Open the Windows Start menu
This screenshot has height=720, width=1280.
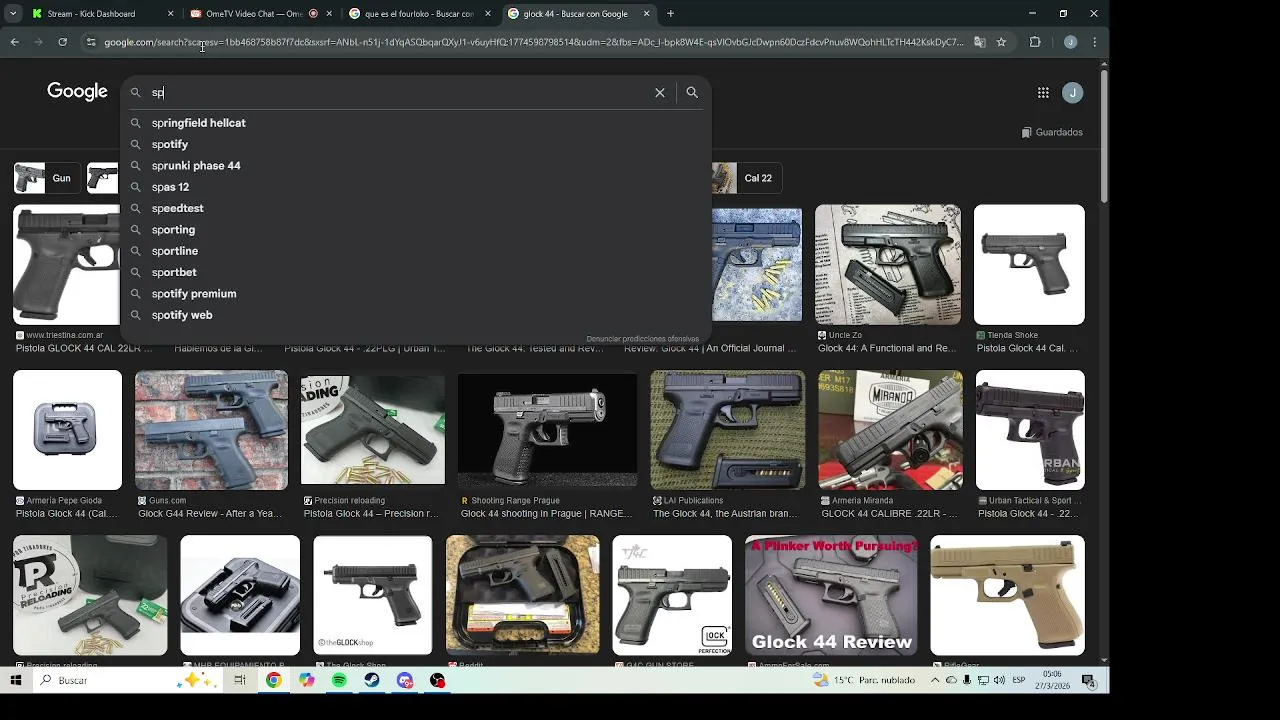point(15,680)
